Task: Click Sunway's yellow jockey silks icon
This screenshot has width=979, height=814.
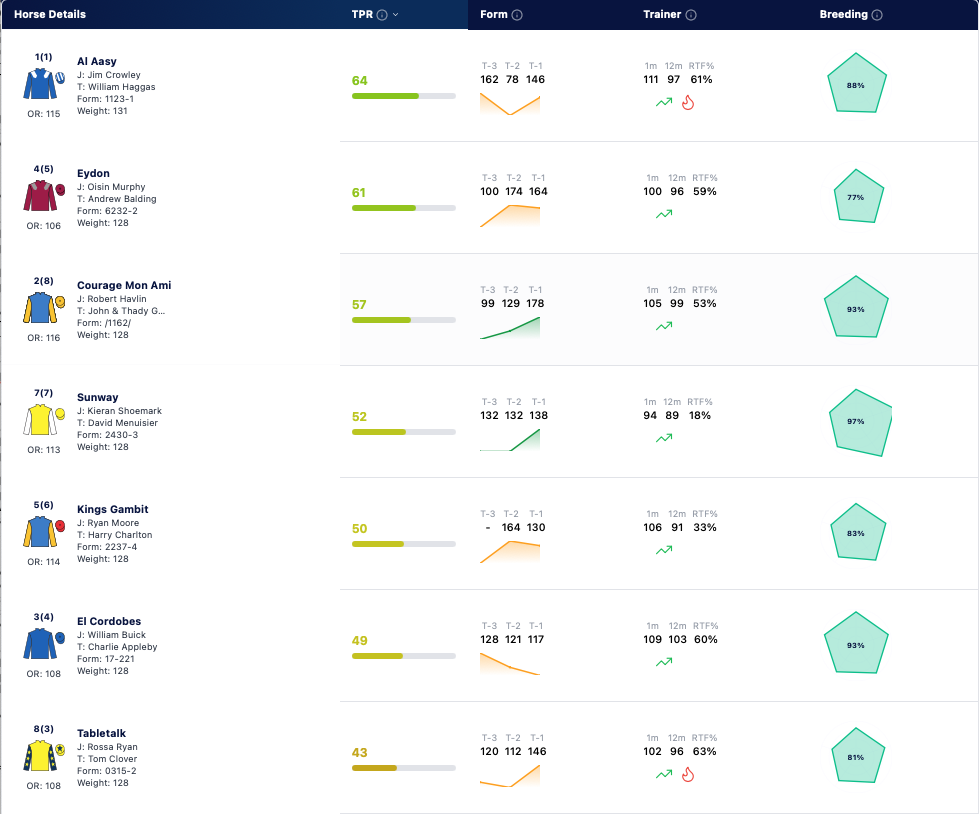Action: pyautogui.click(x=44, y=419)
